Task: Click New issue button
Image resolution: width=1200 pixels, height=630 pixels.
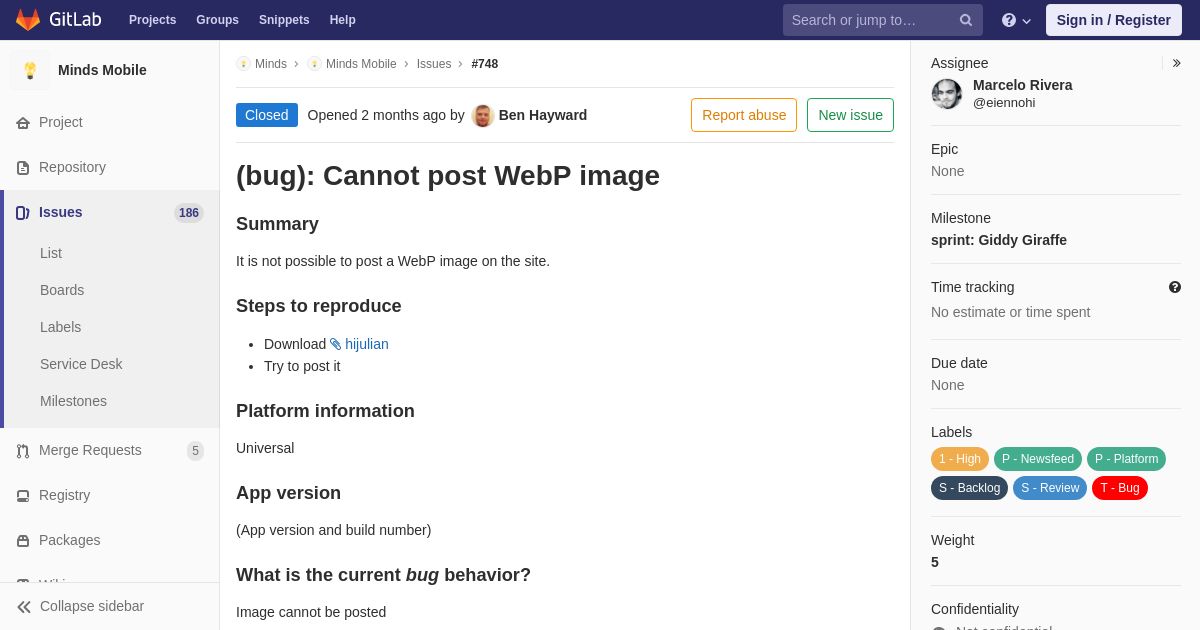Action: [x=850, y=115]
